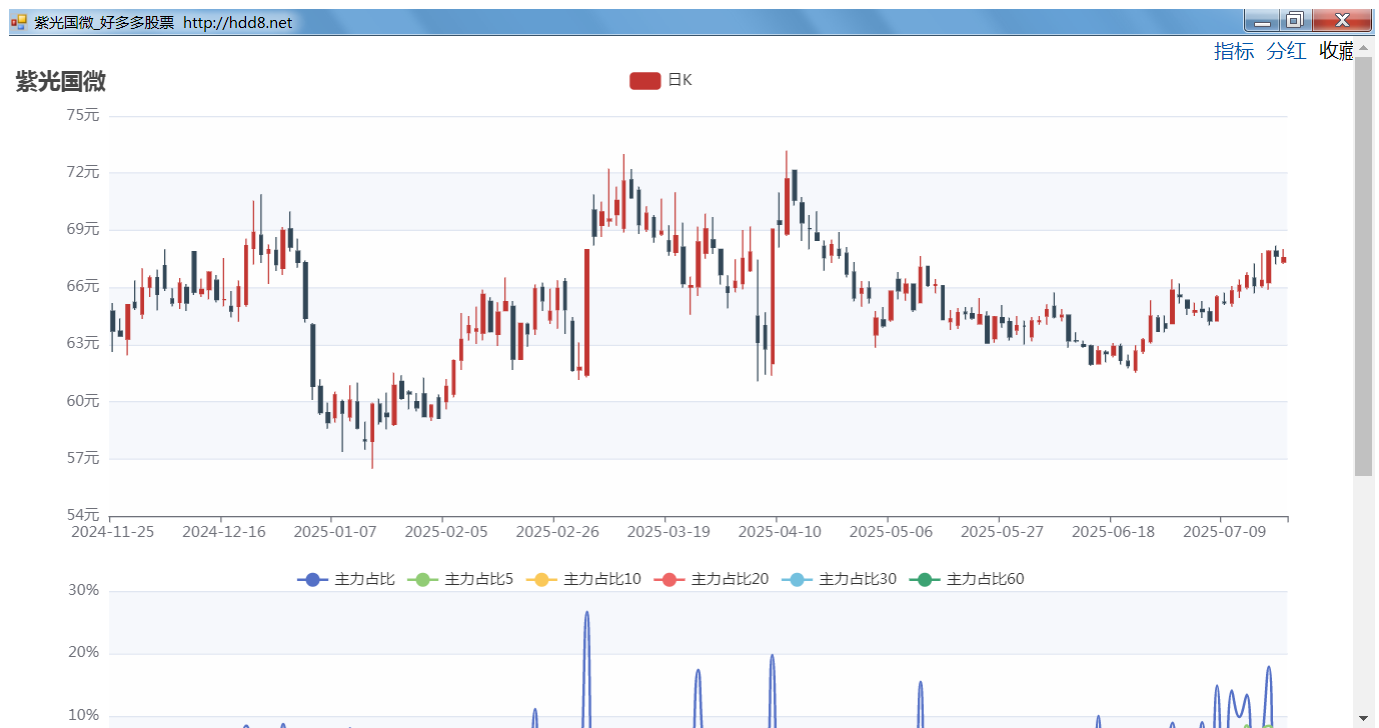Restore down the window
Viewport: 1379px width, 728px height.
tap(1294, 20)
